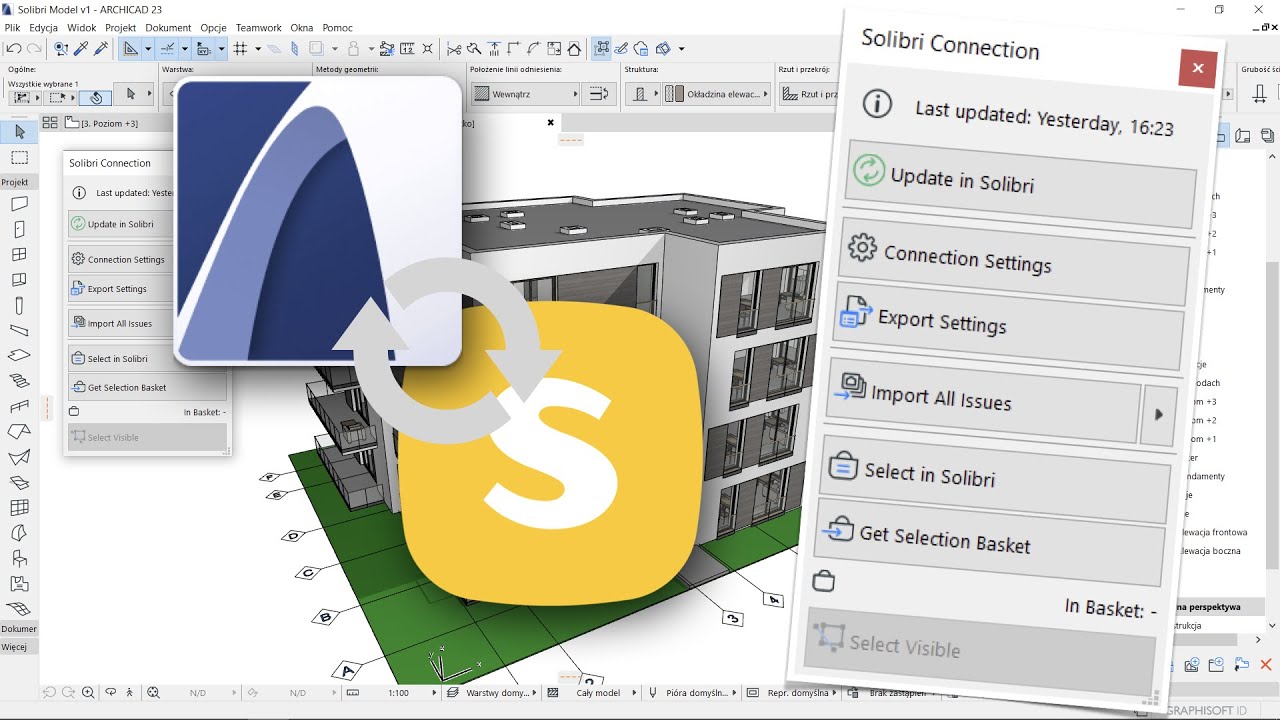The height and width of the screenshot is (720, 1280).
Task: Select the Curtain Wall tool in toolbox
Action: pos(19,508)
